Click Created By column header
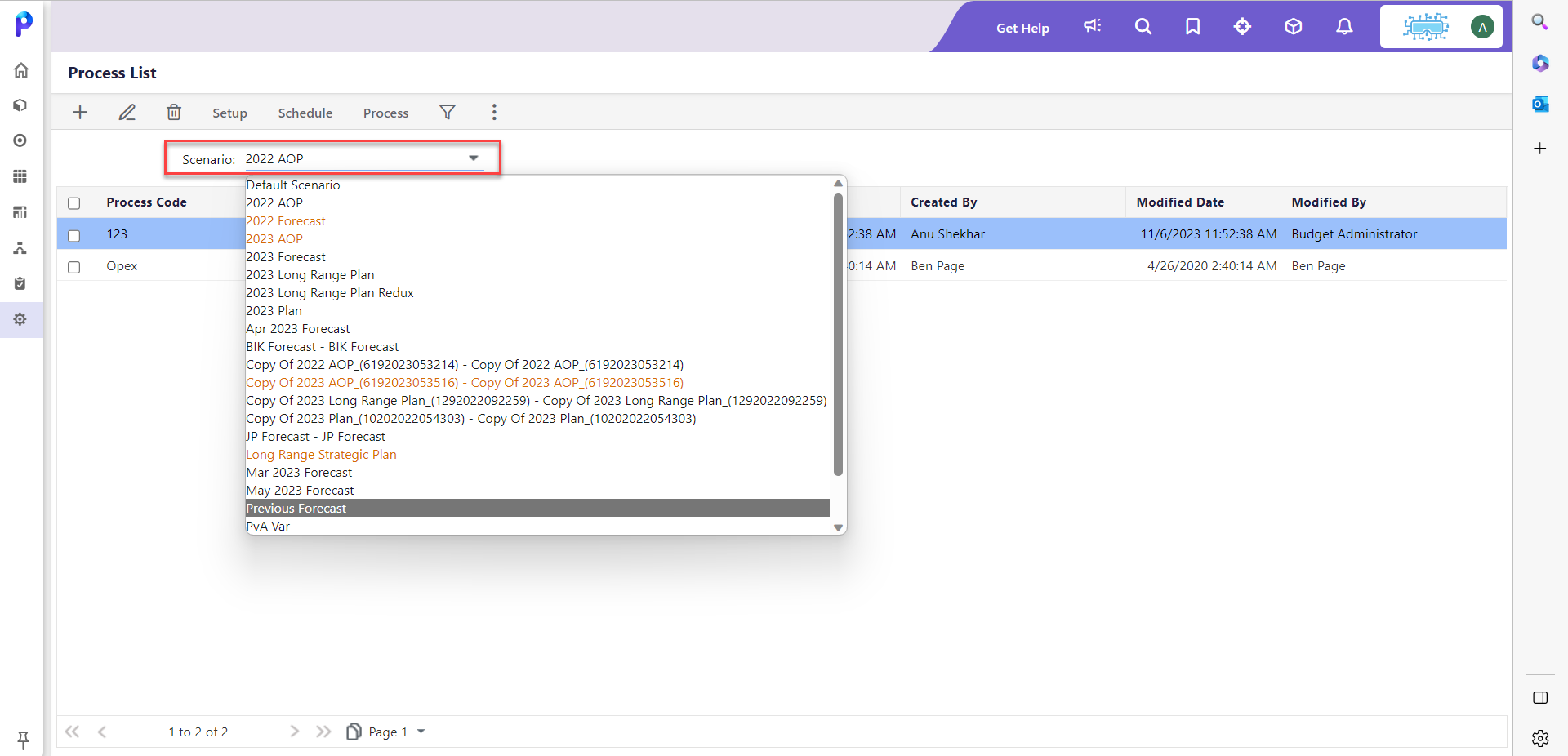Image resolution: width=1568 pixels, height=756 pixels. pyautogui.click(x=944, y=202)
